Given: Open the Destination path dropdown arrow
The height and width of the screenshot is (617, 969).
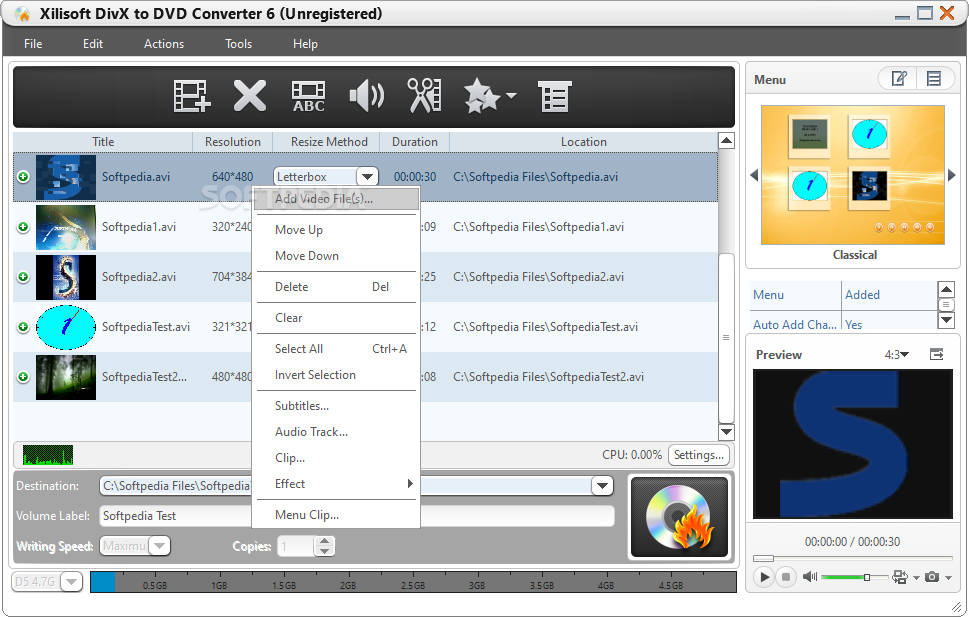Looking at the screenshot, I should pos(602,486).
